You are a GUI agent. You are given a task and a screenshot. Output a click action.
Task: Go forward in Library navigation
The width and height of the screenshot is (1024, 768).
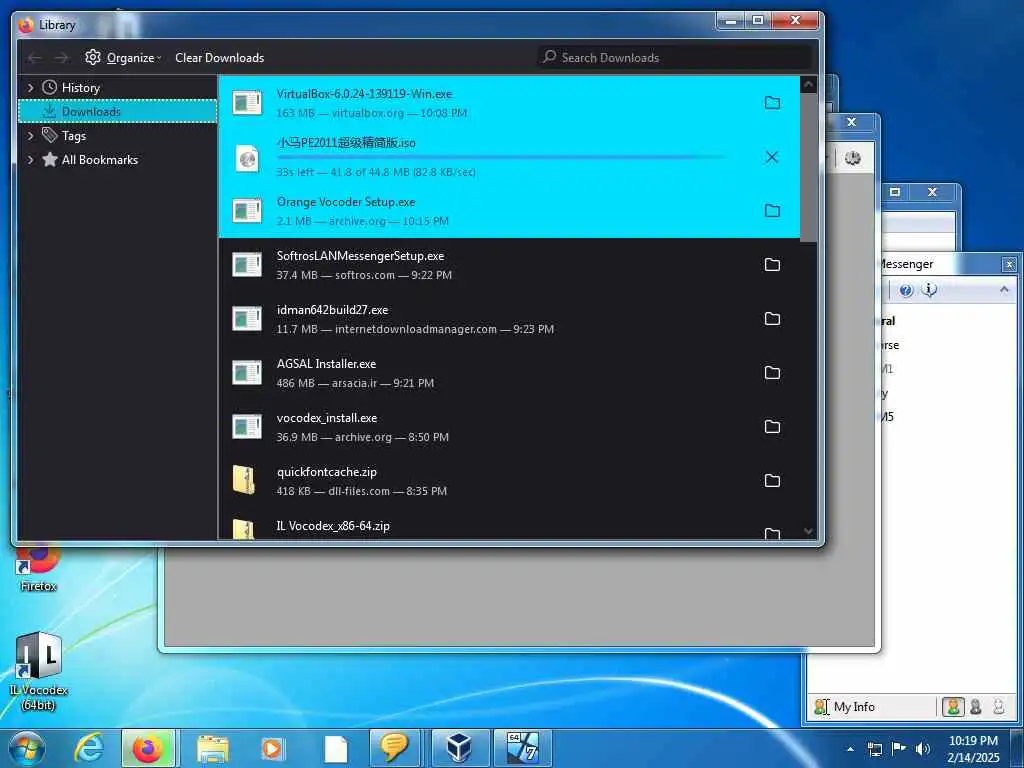[61, 58]
